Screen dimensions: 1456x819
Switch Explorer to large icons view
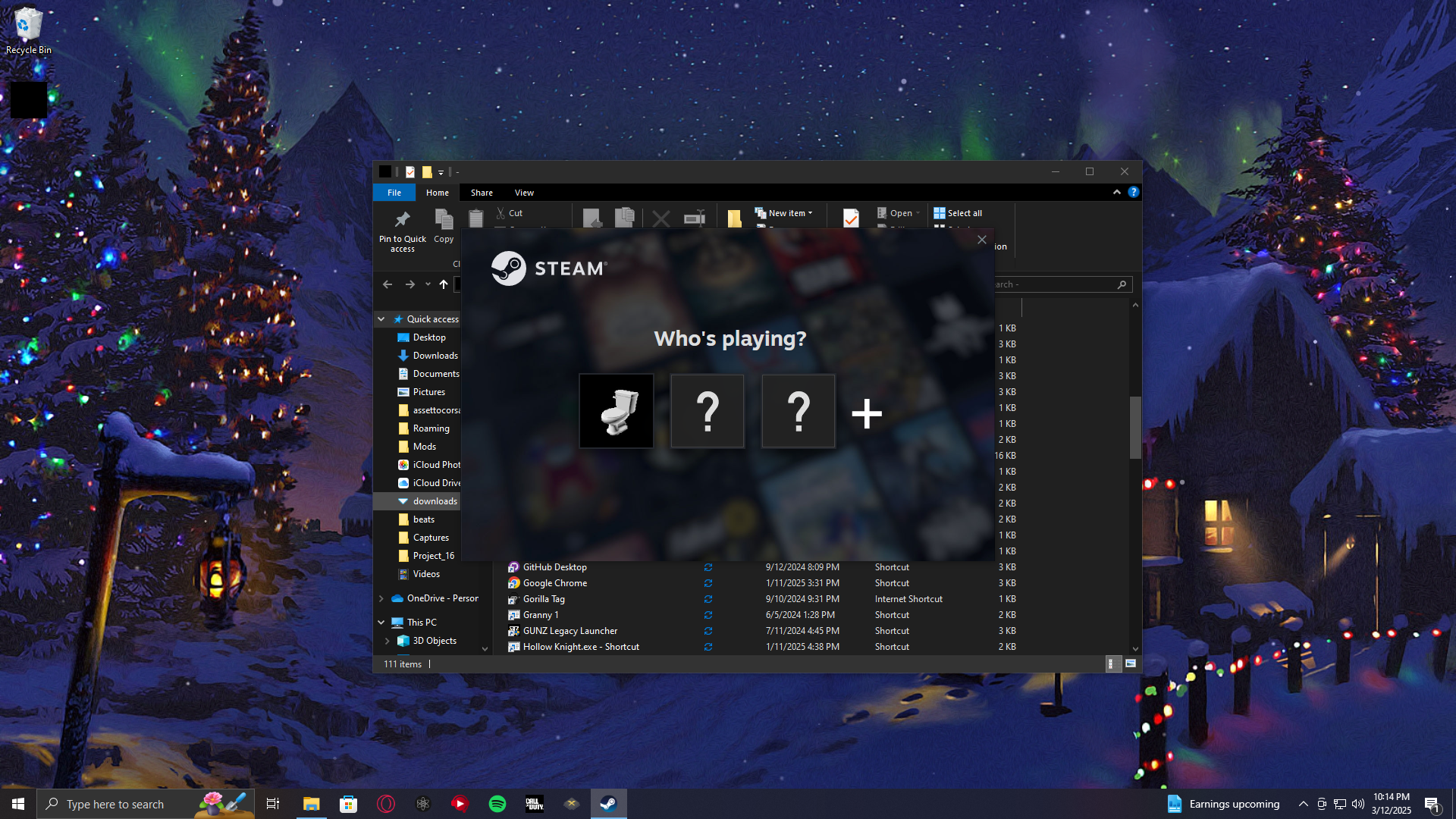tap(1130, 664)
